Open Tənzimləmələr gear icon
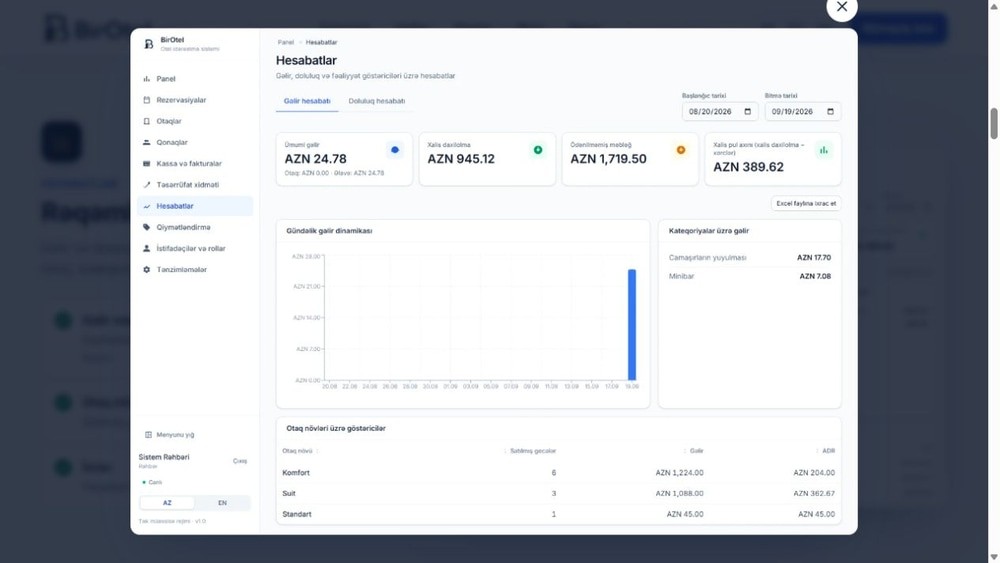The width and height of the screenshot is (1000, 563). point(147,270)
